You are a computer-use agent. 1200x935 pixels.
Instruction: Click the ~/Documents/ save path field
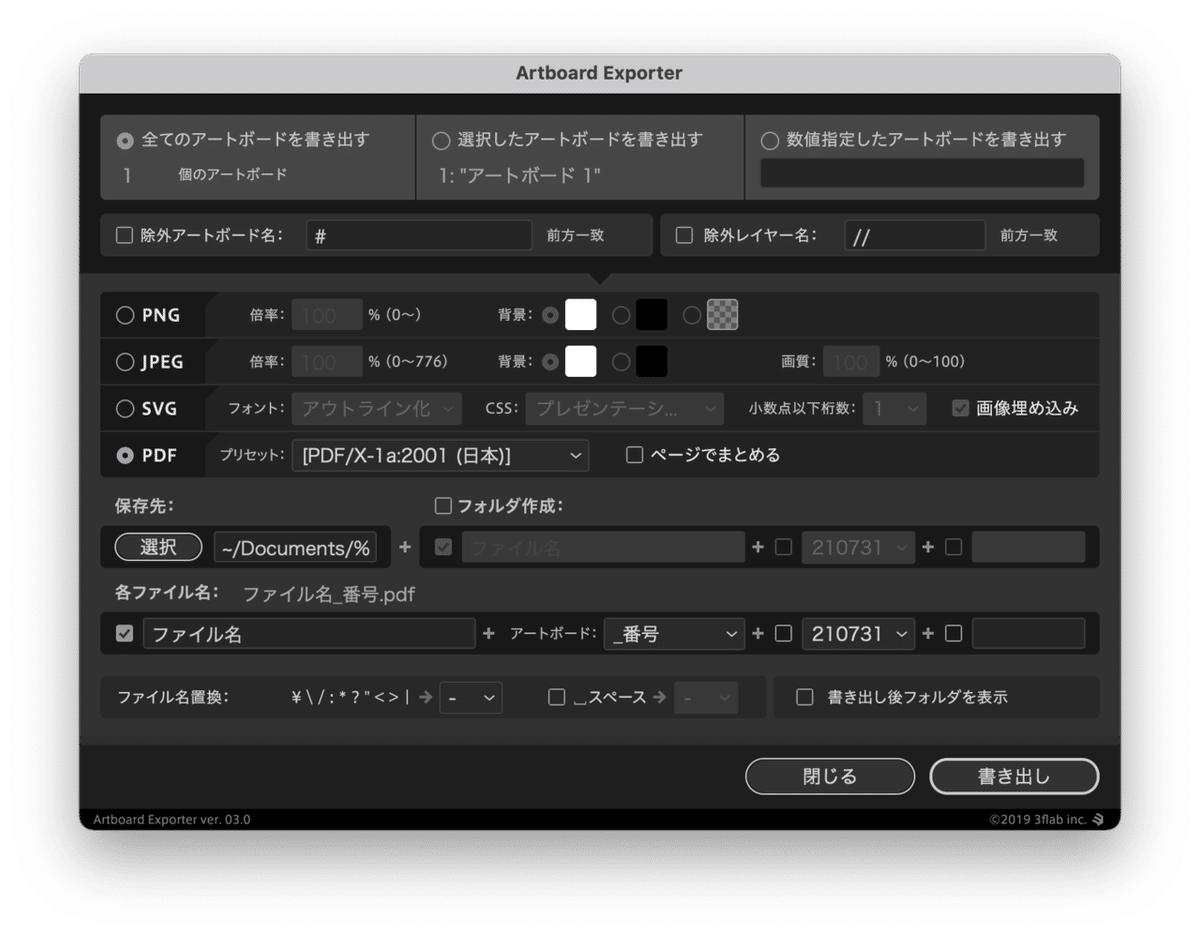(295, 547)
